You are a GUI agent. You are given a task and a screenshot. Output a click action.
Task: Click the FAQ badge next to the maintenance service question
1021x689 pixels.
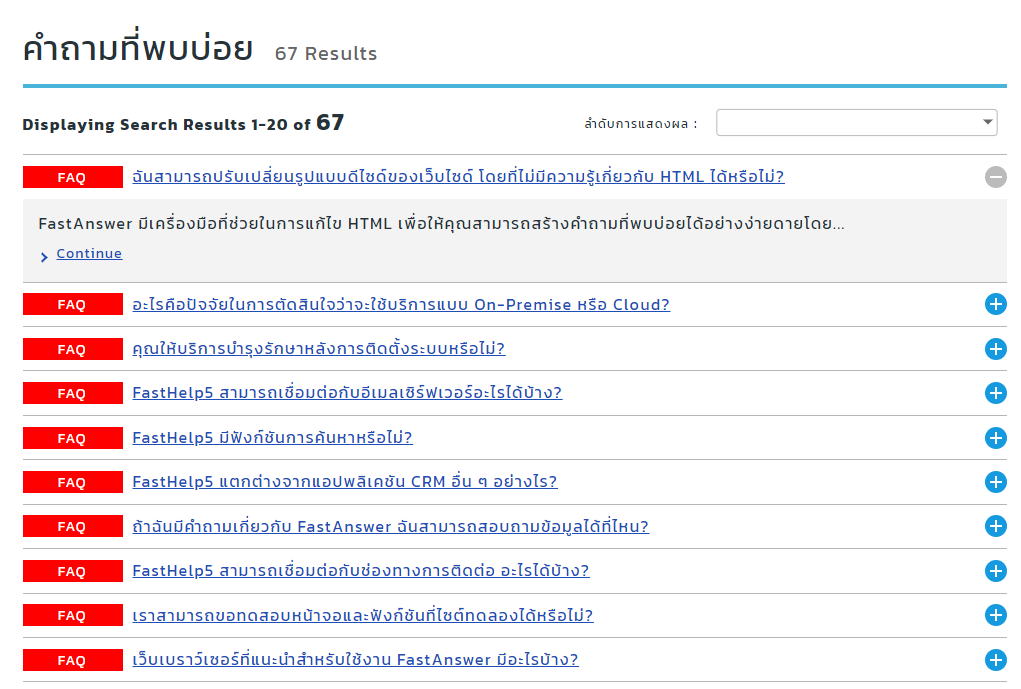[71, 349]
